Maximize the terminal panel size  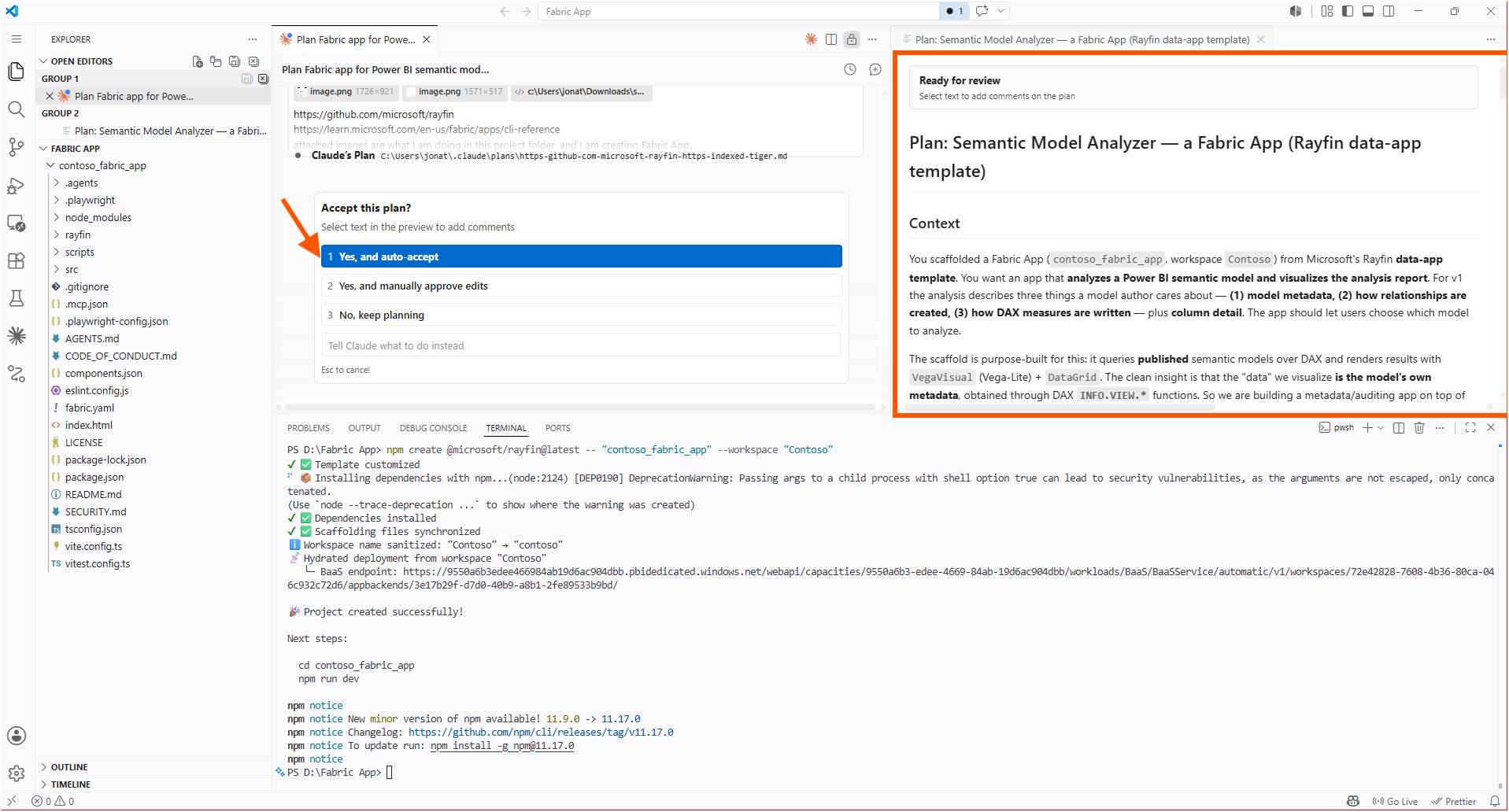click(1470, 428)
